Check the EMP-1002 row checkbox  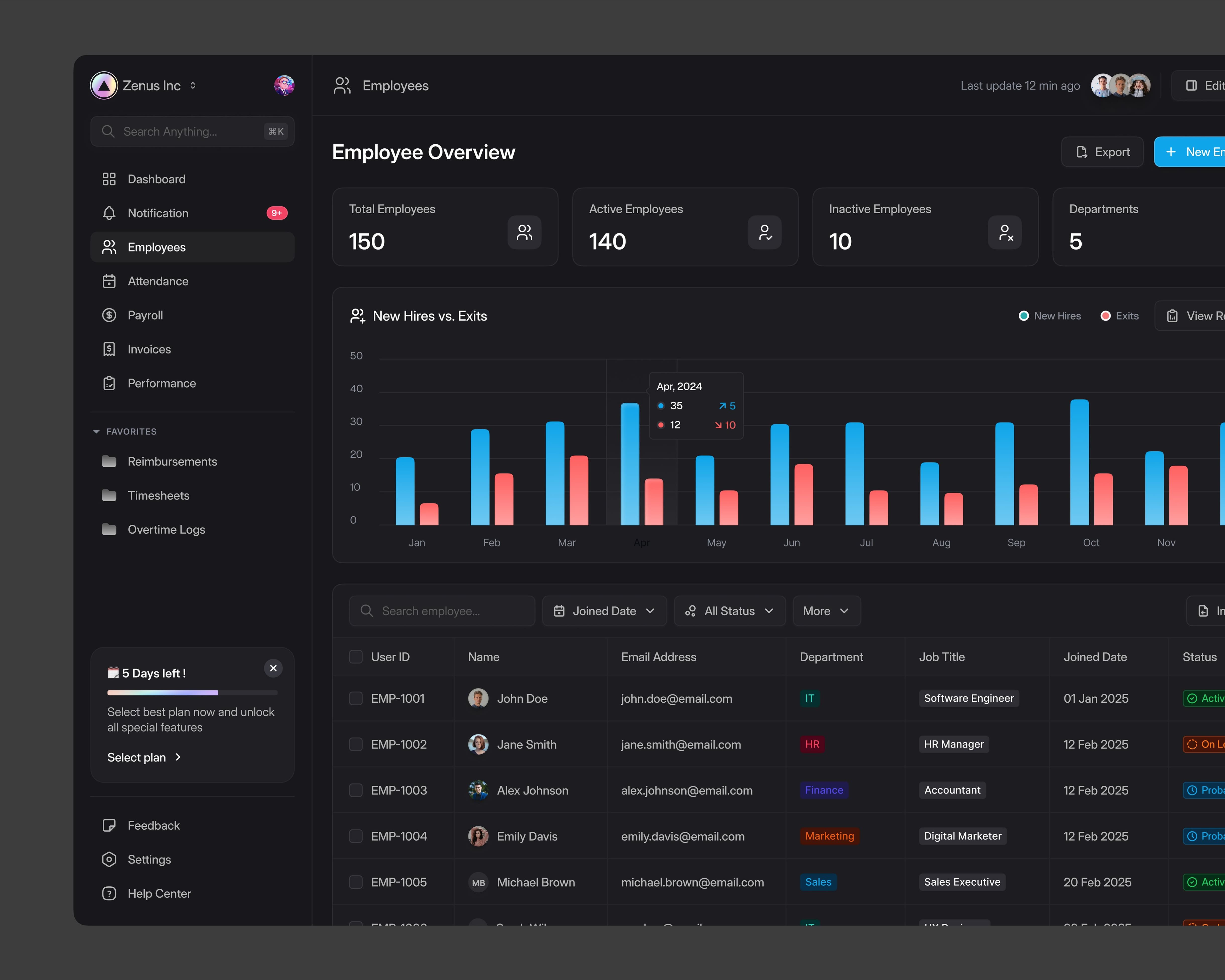tap(356, 744)
